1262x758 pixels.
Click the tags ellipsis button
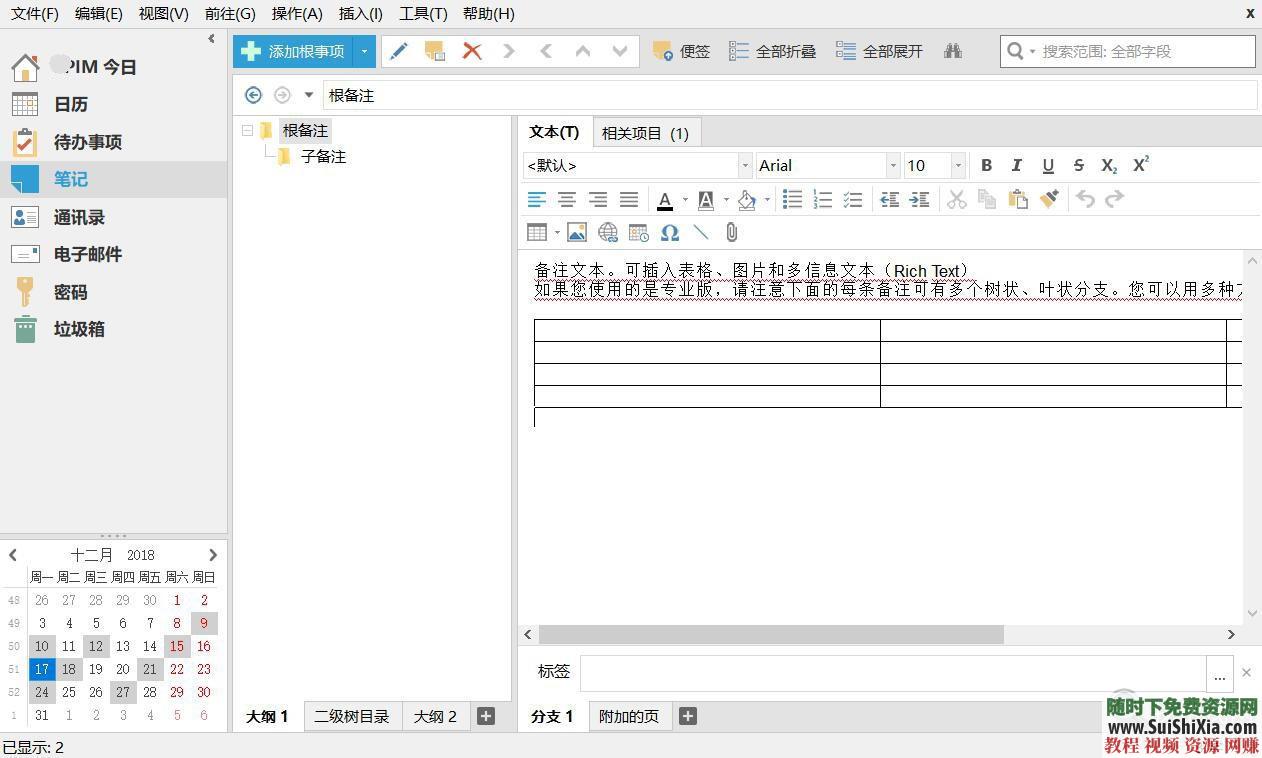coord(1220,674)
